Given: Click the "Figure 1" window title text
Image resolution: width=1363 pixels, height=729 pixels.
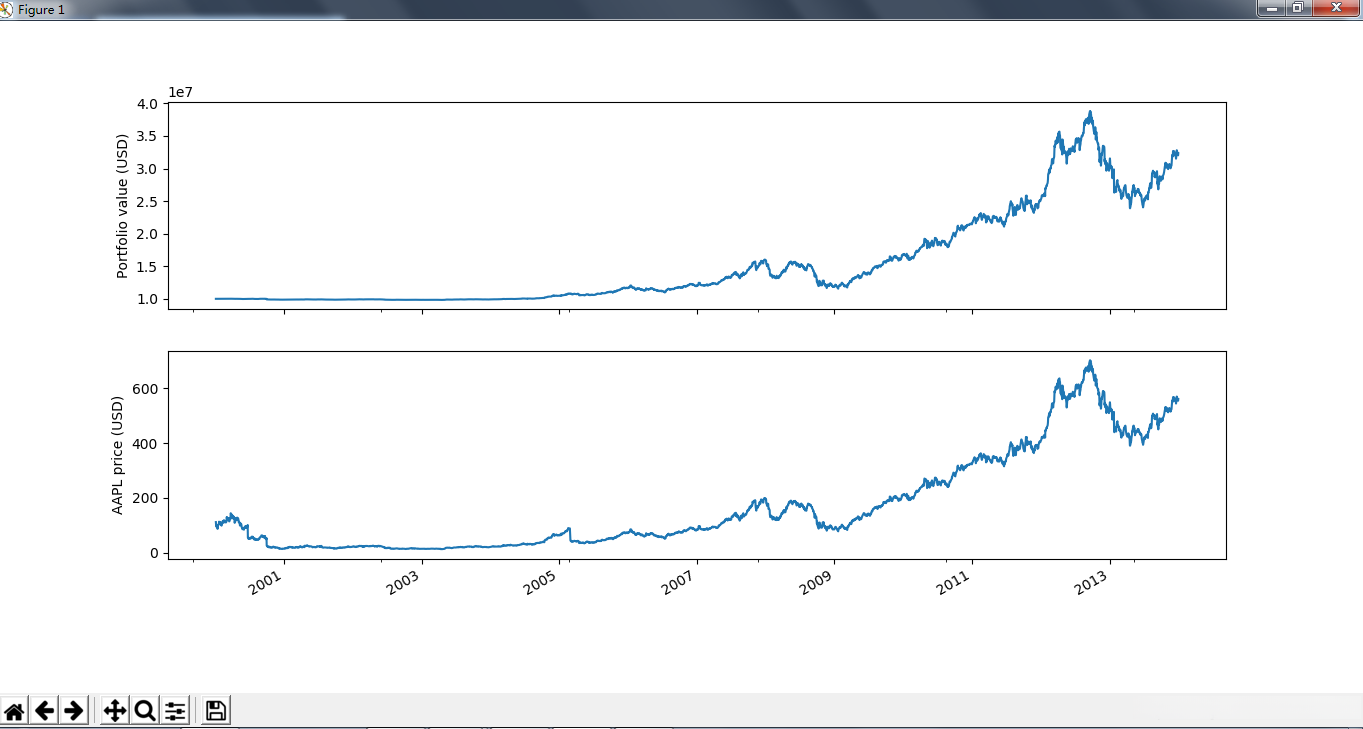Looking at the screenshot, I should coord(41,9).
